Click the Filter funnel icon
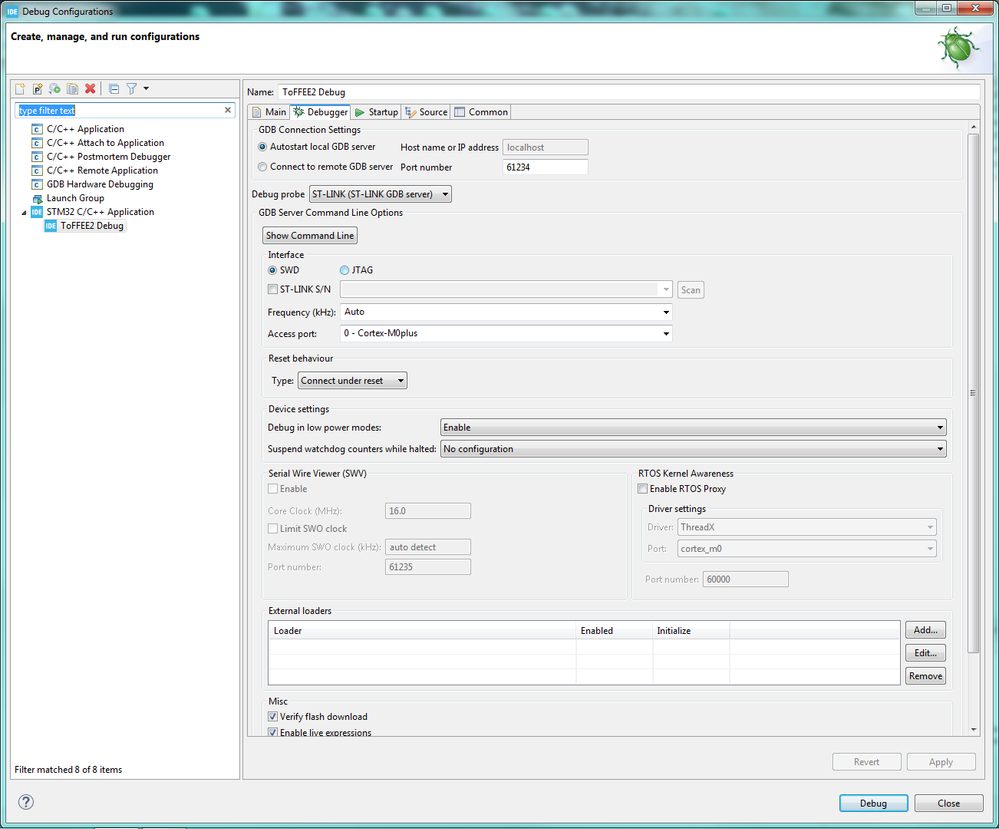The width and height of the screenshot is (999, 829). (131, 89)
